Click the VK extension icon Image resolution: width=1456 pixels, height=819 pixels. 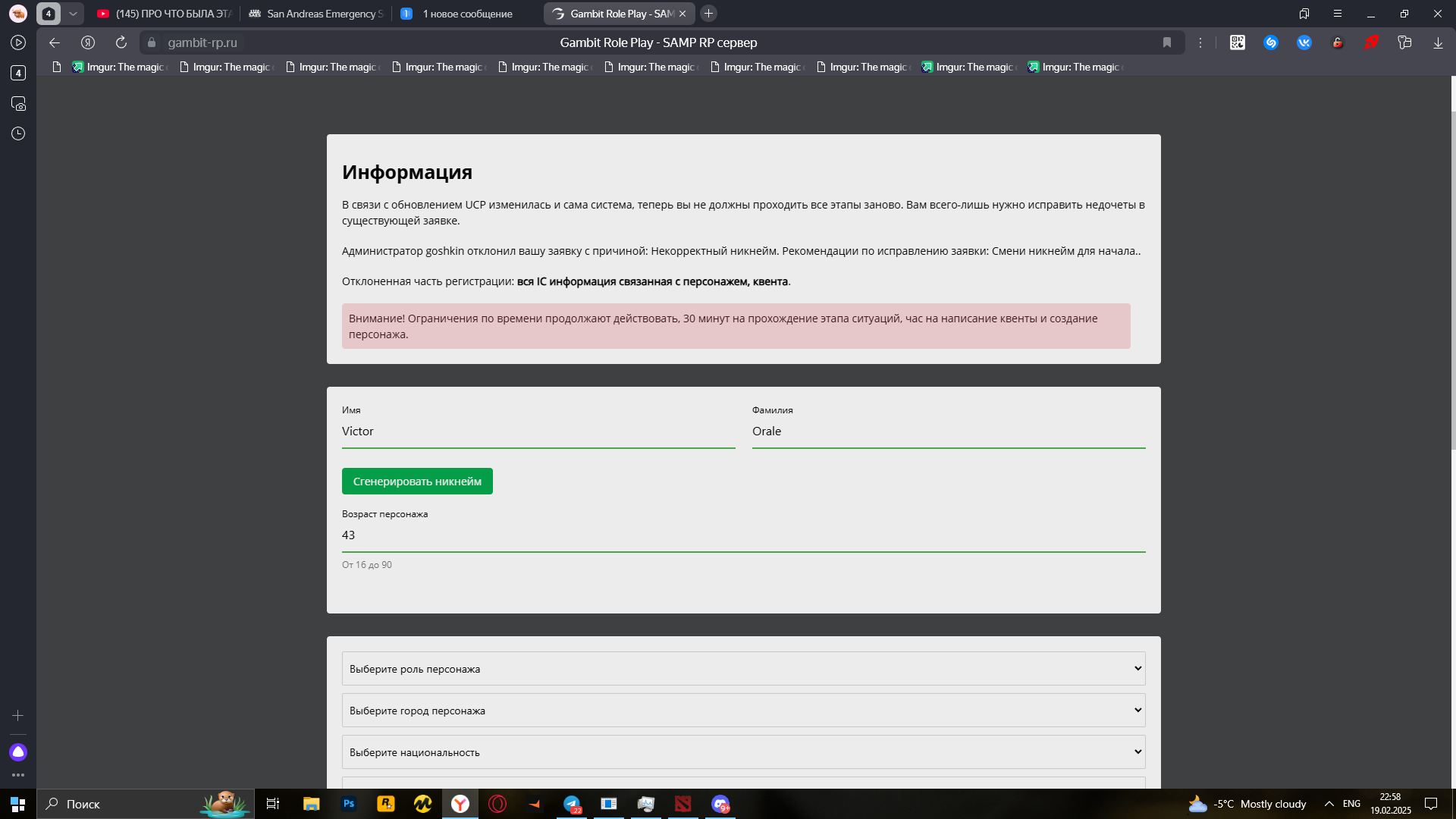click(x=1304, y=42)
